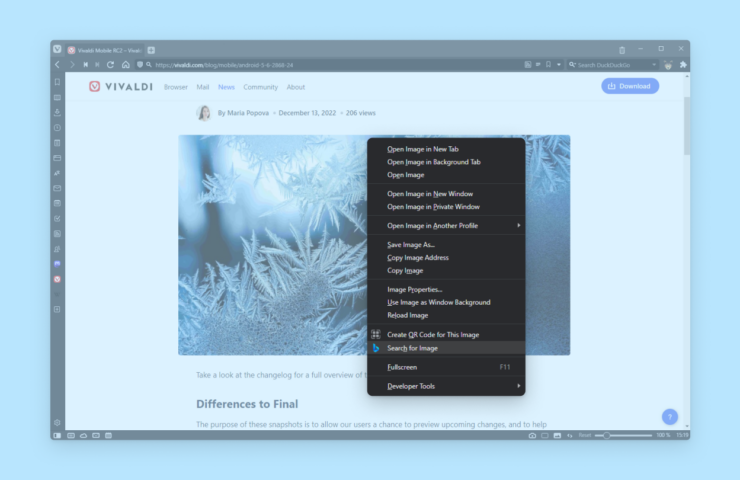Expand Open Image in Another Profile submenu

tap(446, 226)
